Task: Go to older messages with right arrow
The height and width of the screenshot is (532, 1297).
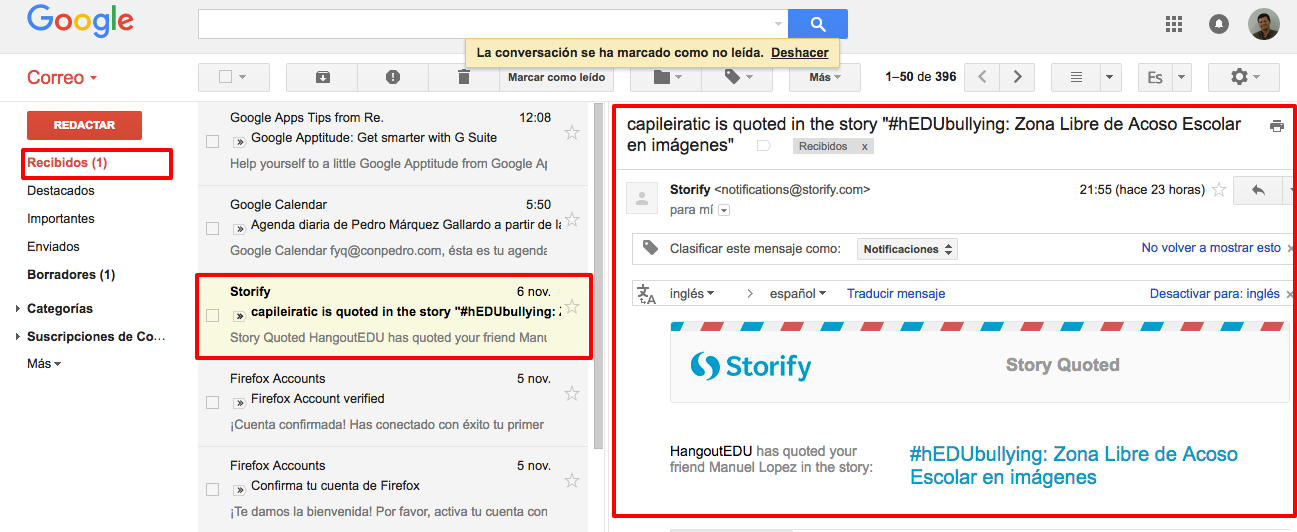Action: pyautogui.click(x=1017, y=77)
